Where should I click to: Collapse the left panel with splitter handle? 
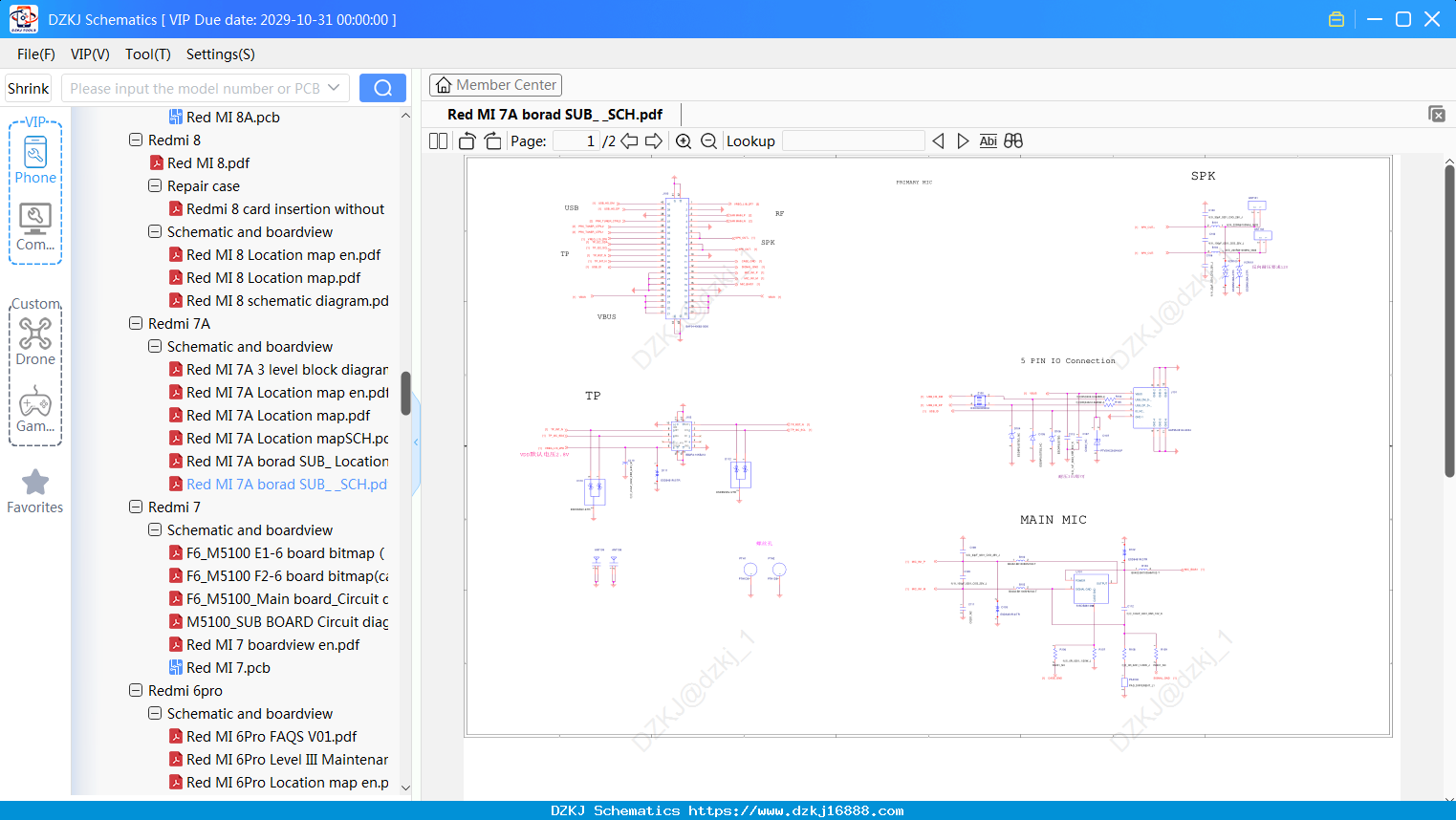click(416, 442)
